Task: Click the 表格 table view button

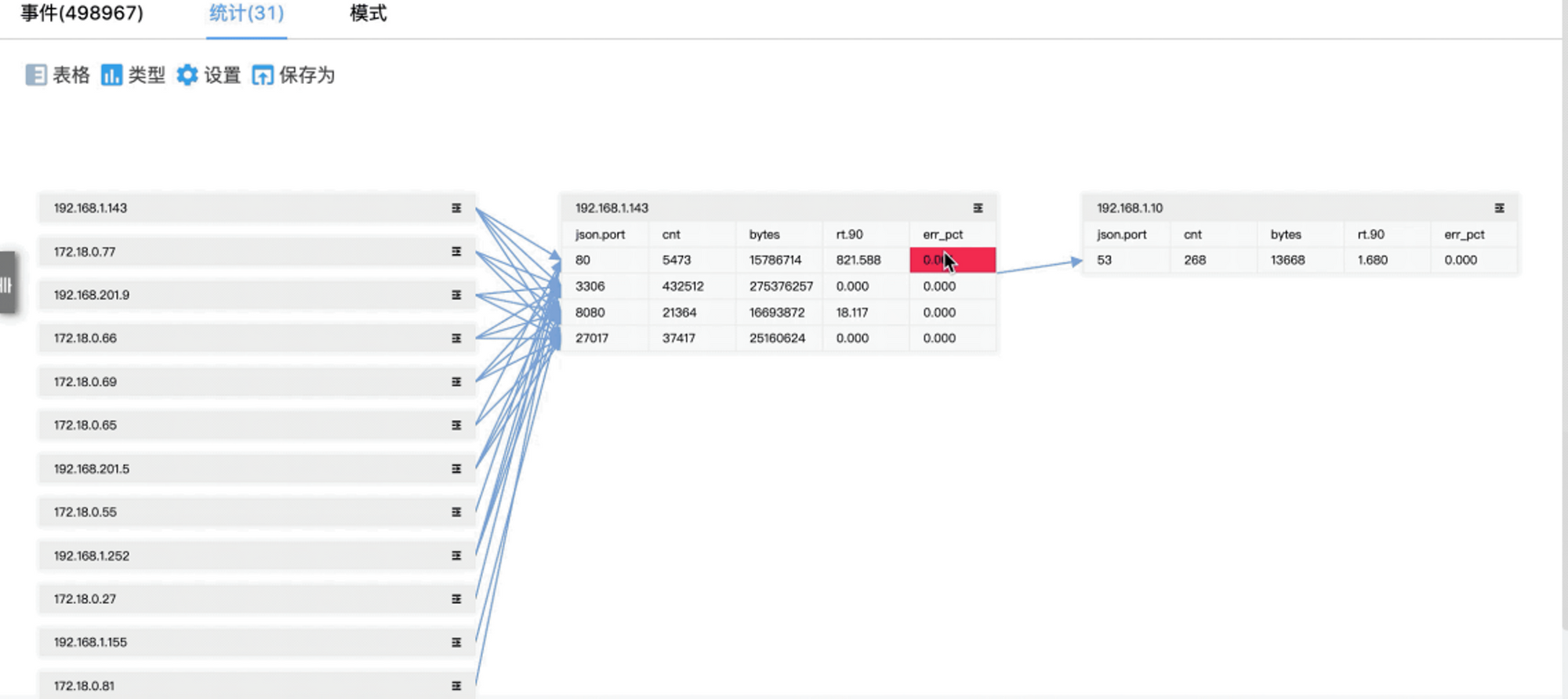Action: pos(58,75)
